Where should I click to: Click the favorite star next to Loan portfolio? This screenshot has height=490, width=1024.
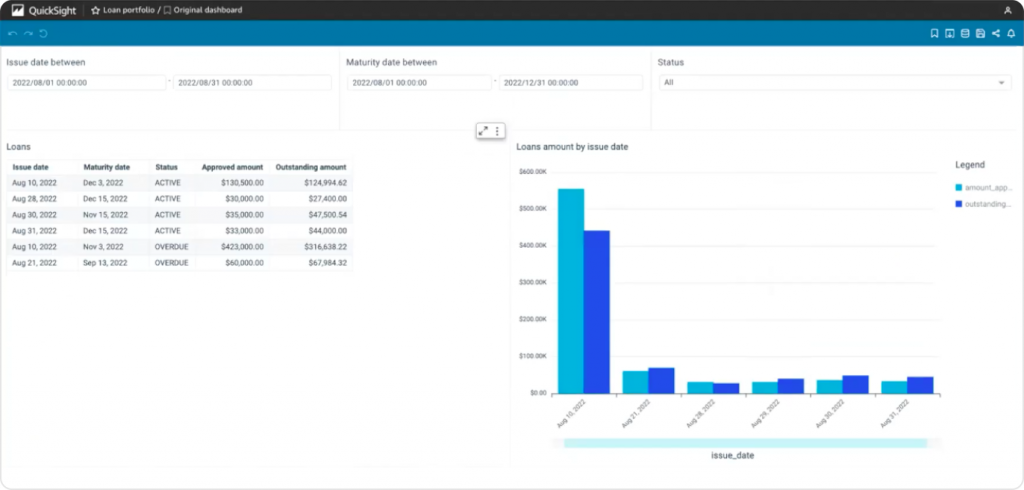tap(95, 10)
